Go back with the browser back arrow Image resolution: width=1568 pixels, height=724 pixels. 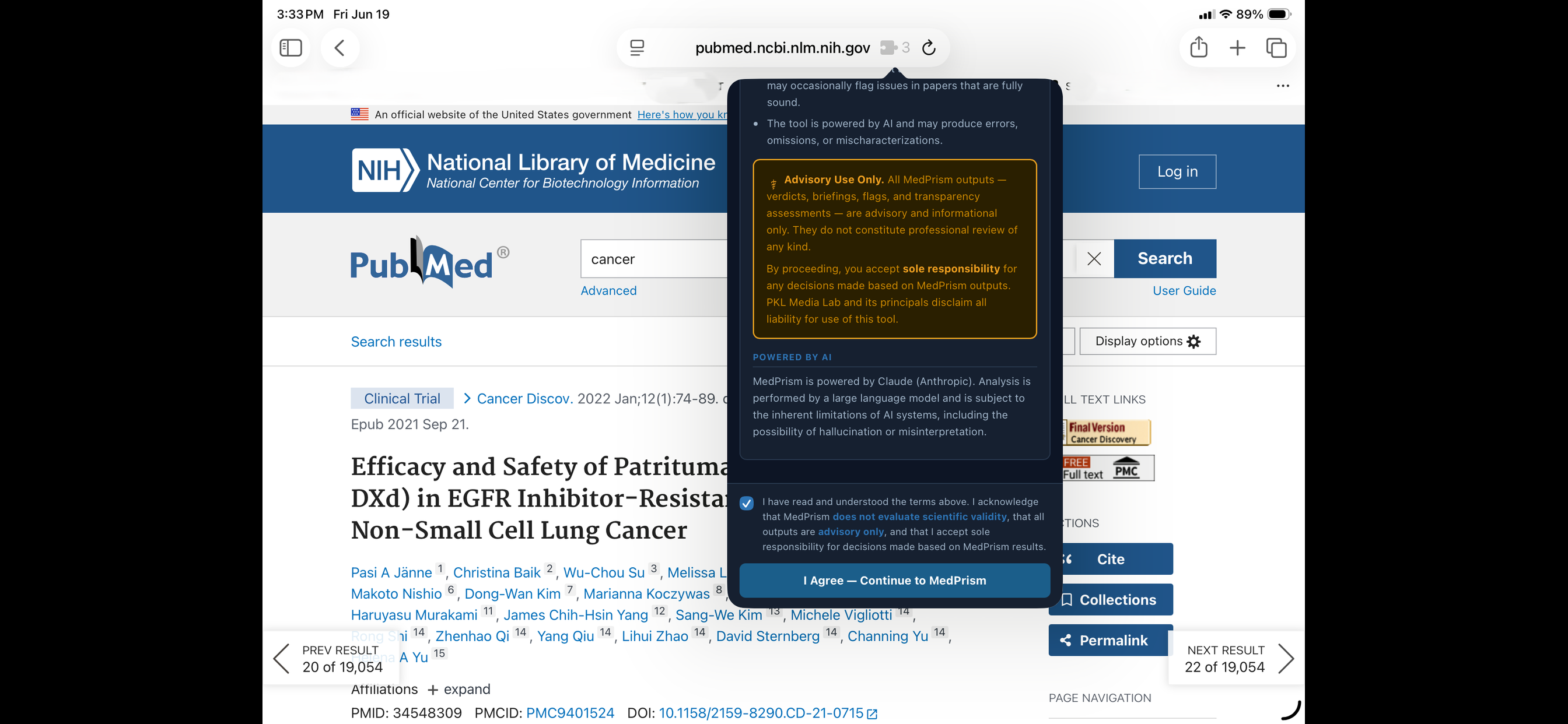pos(339,47)
